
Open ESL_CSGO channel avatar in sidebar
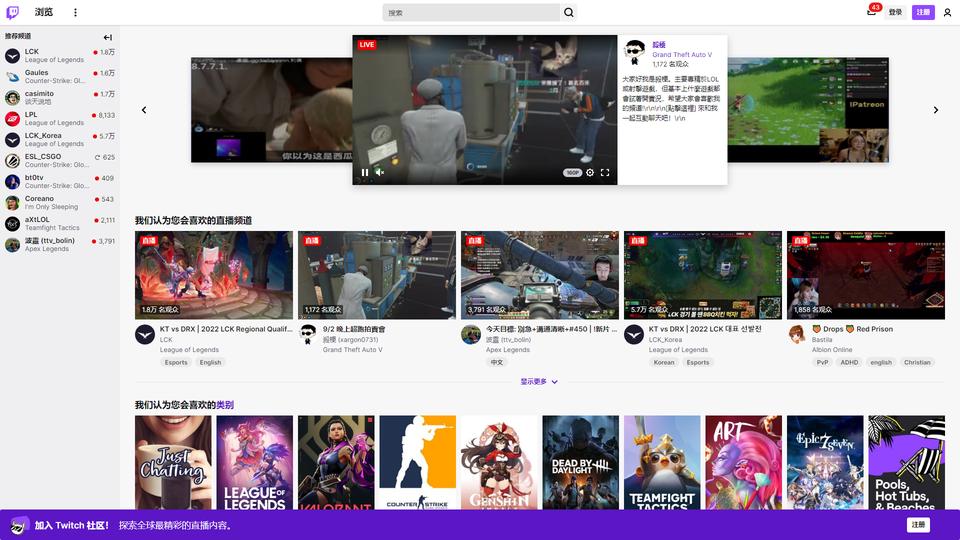pos(12,160)
